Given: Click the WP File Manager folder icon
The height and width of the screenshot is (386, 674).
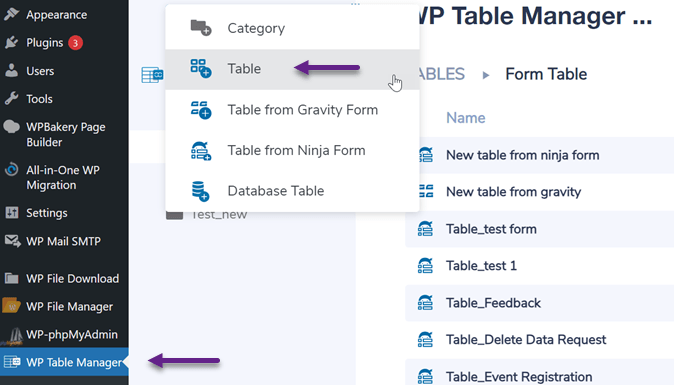Looking at the screenshot, I should coord(12,306).
